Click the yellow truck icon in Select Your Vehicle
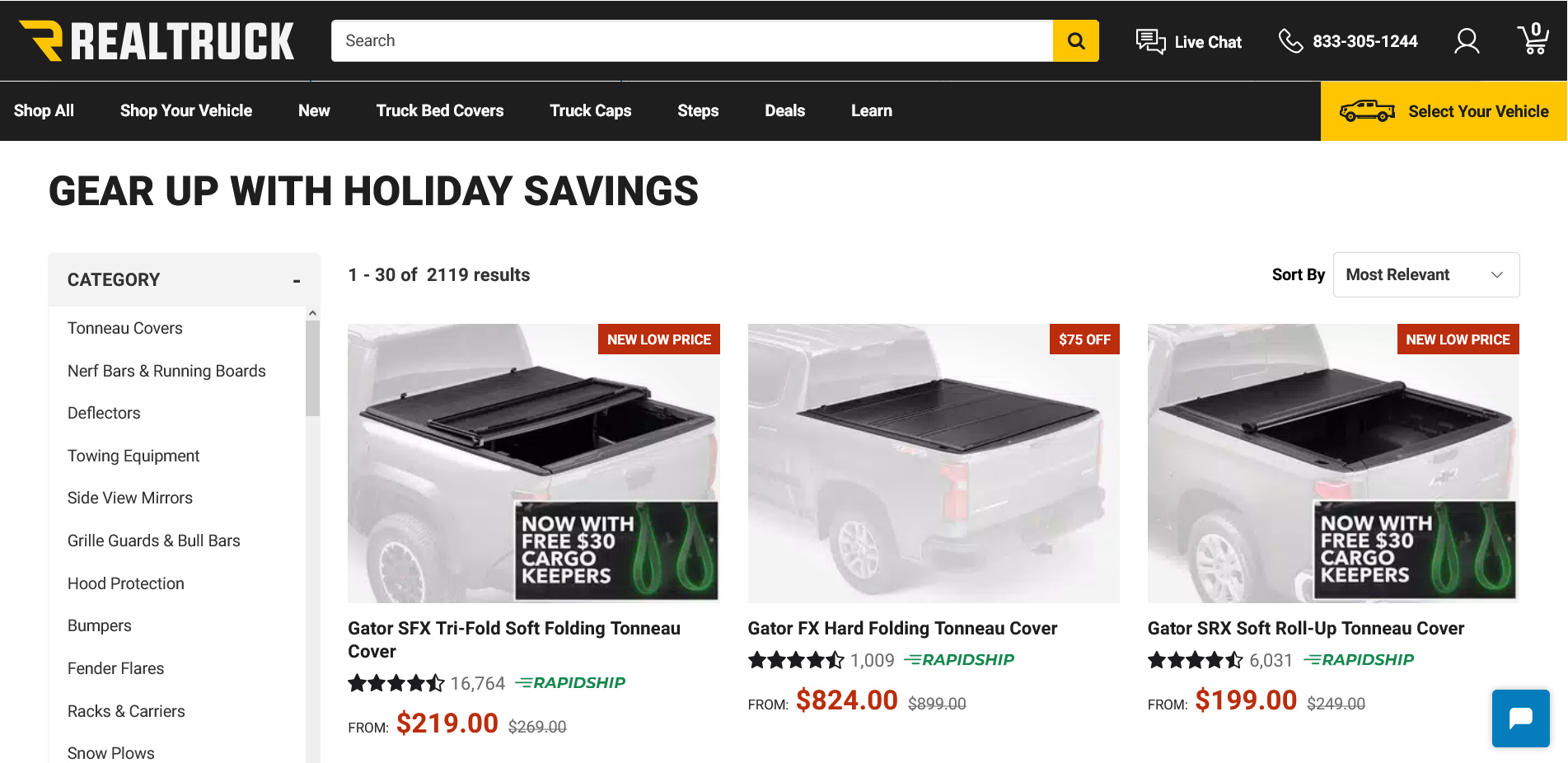1568x763 pixels. [1367, 111]
